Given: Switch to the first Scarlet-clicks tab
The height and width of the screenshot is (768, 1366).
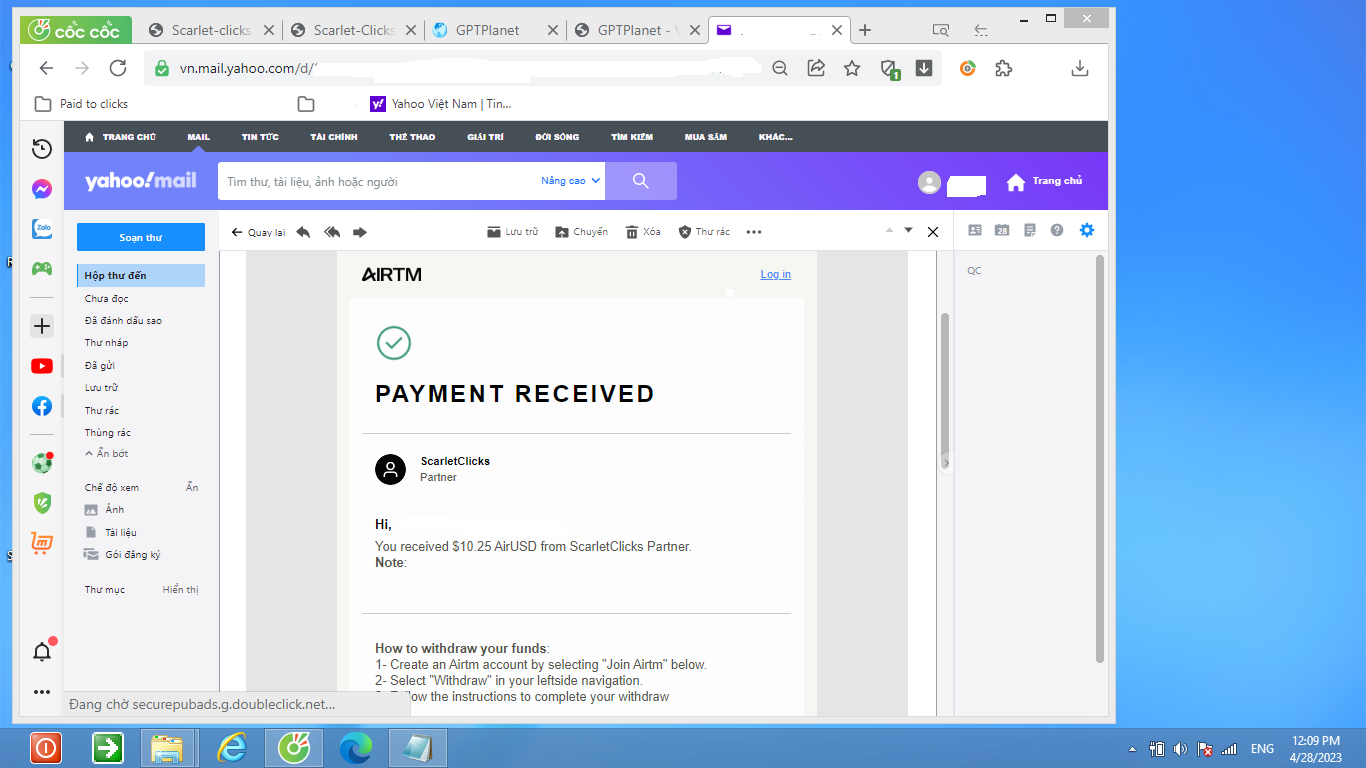Looking at the screenshot, I should [x=210, y=30].
